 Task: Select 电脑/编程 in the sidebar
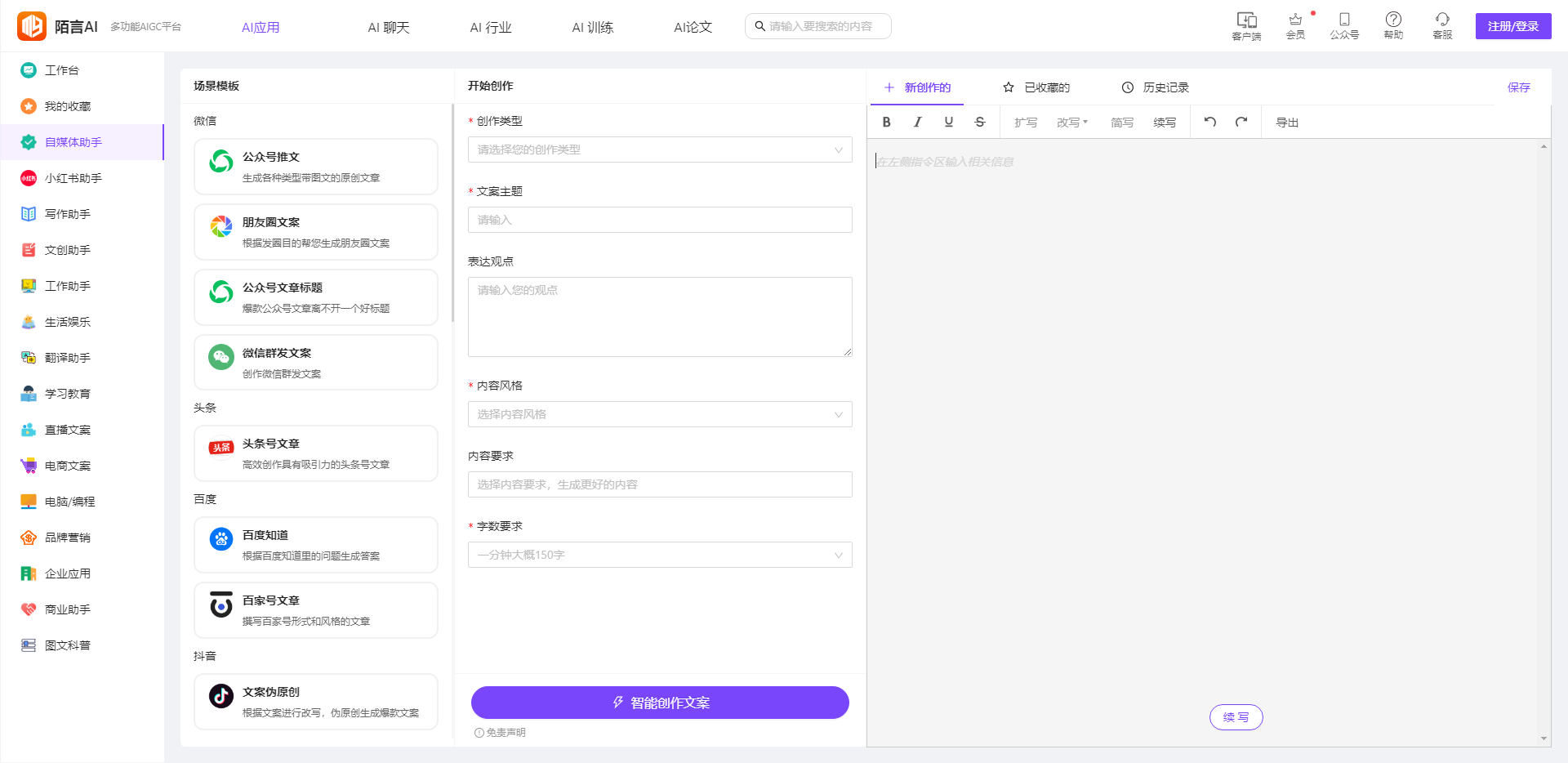click(x=82, y=502)
